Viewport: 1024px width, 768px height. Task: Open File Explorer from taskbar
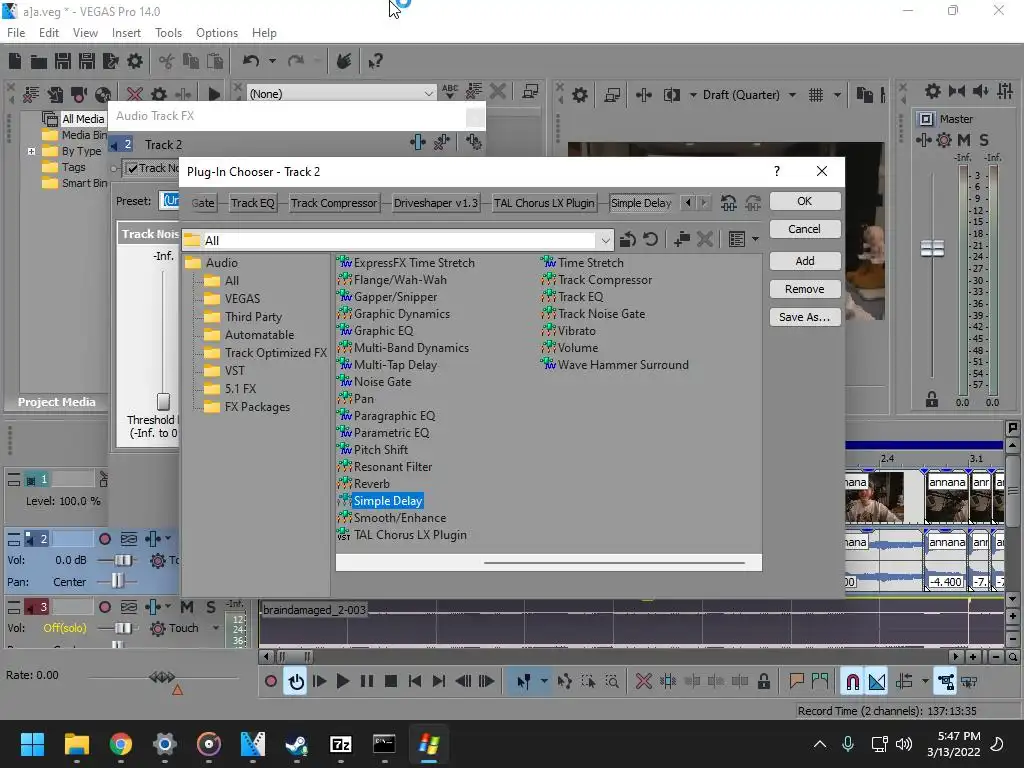tap(76, 744)
